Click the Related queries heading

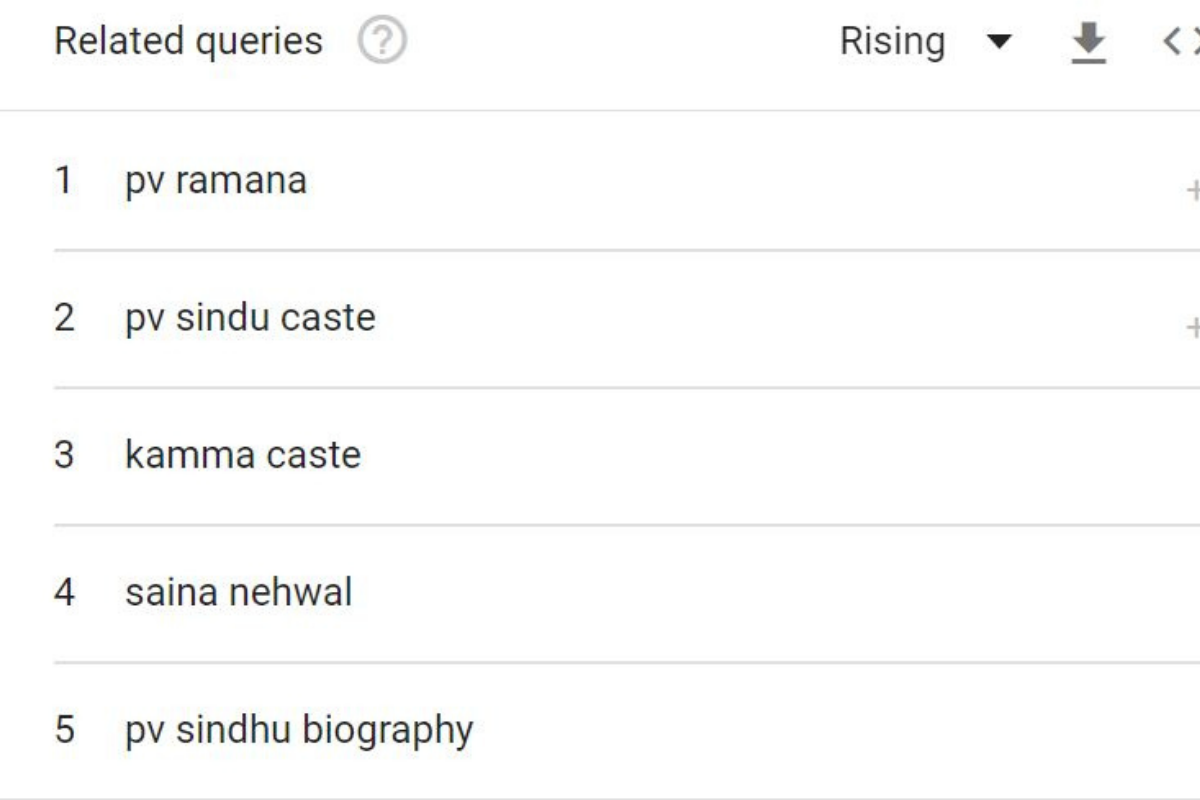(x=189, y=42)
